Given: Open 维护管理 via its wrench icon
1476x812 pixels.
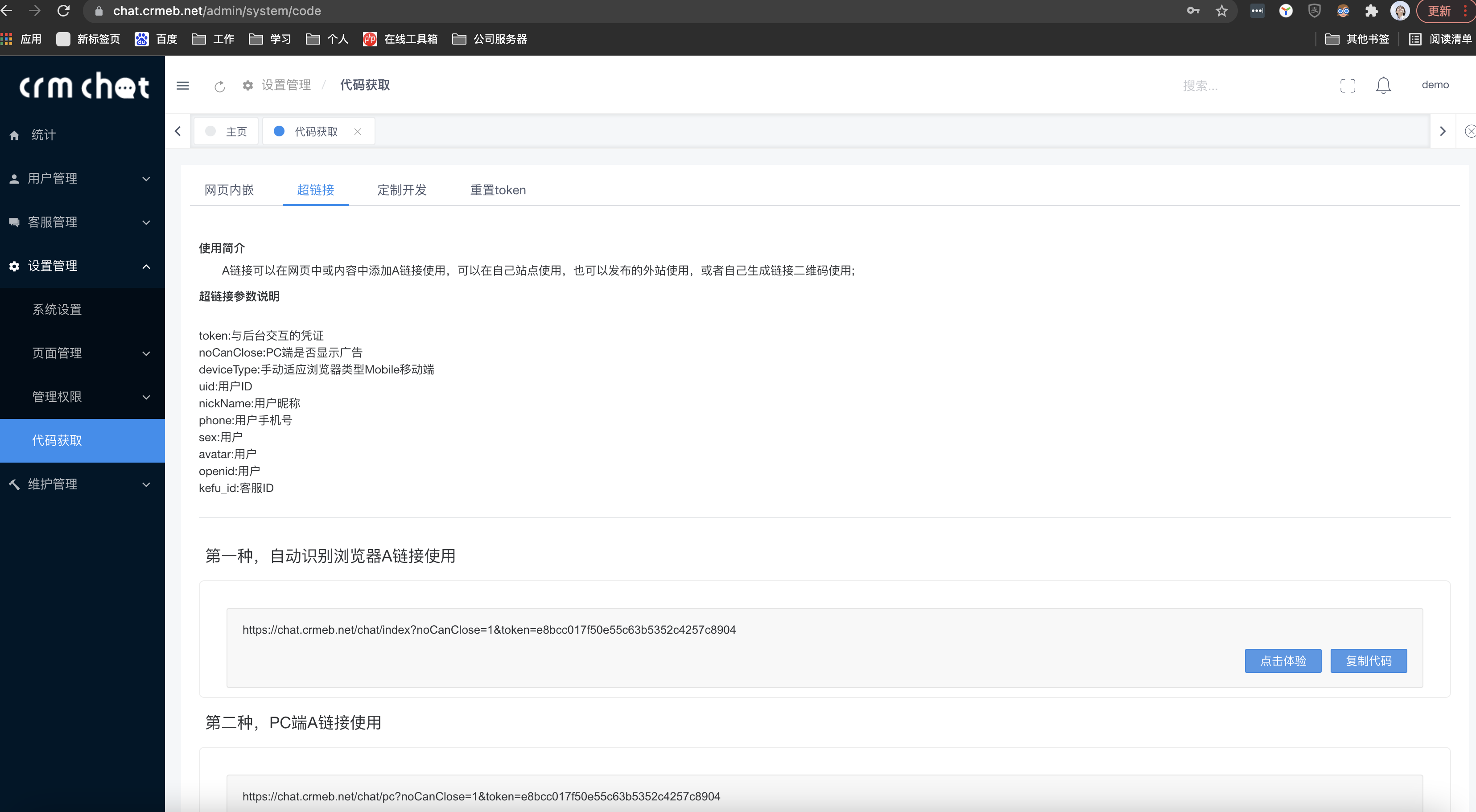Looking at the screenshot, I should coord(14,484).
